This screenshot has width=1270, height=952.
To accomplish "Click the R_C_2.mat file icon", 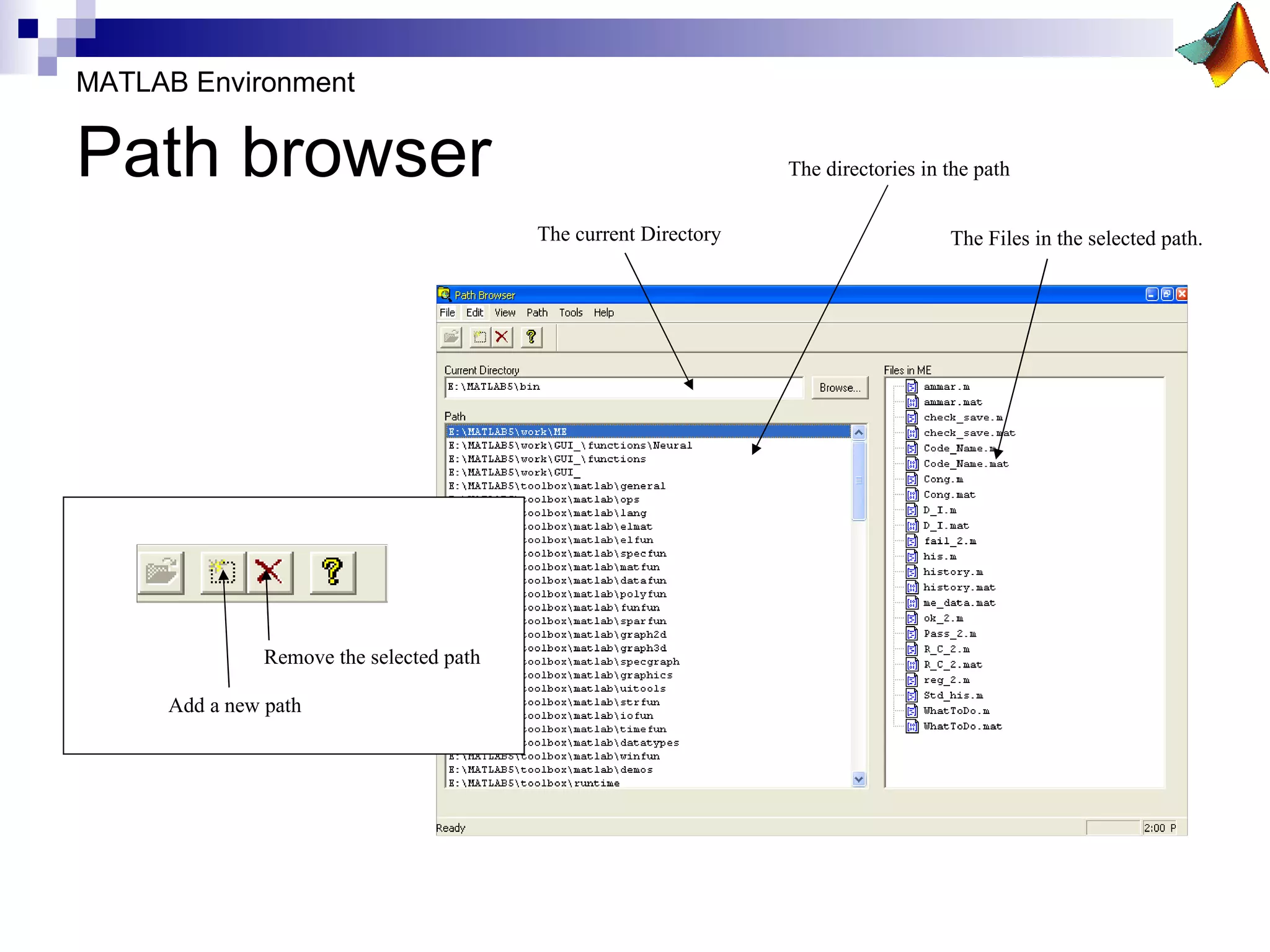I will click(x=912, y=665).
